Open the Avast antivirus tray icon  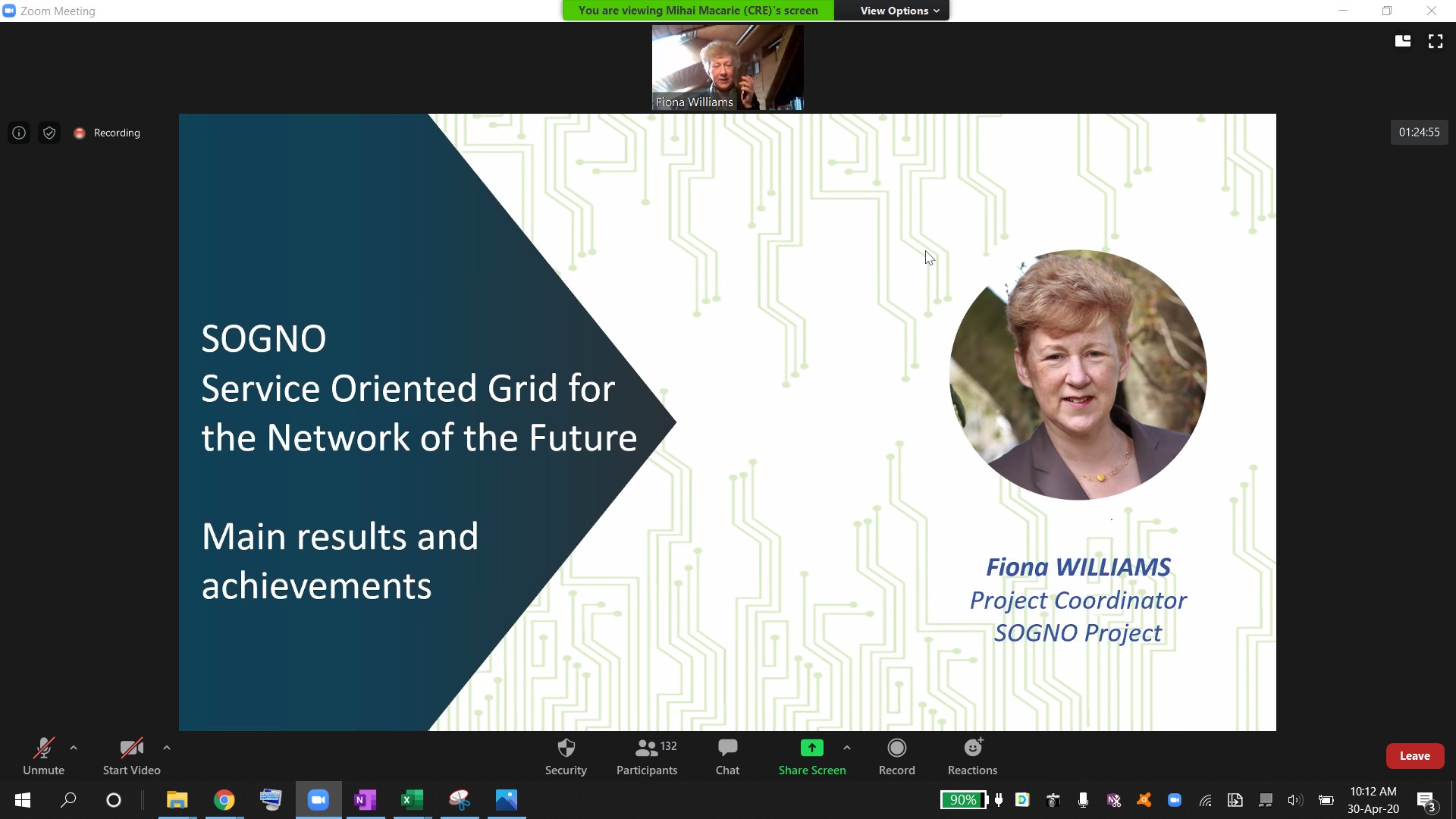coord(1144,800)
